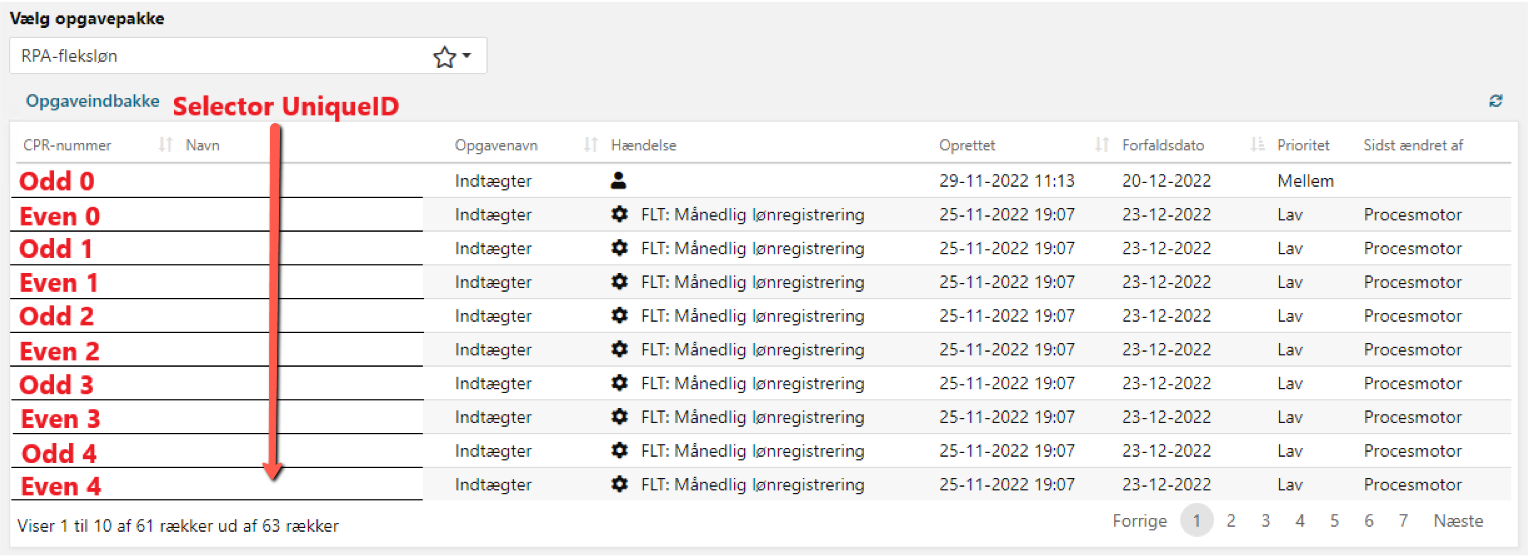1529x557 pixels.
Task: Refresh the task inbox with the reload icon
Action: pyautogui.click(x=1496, y=101)
